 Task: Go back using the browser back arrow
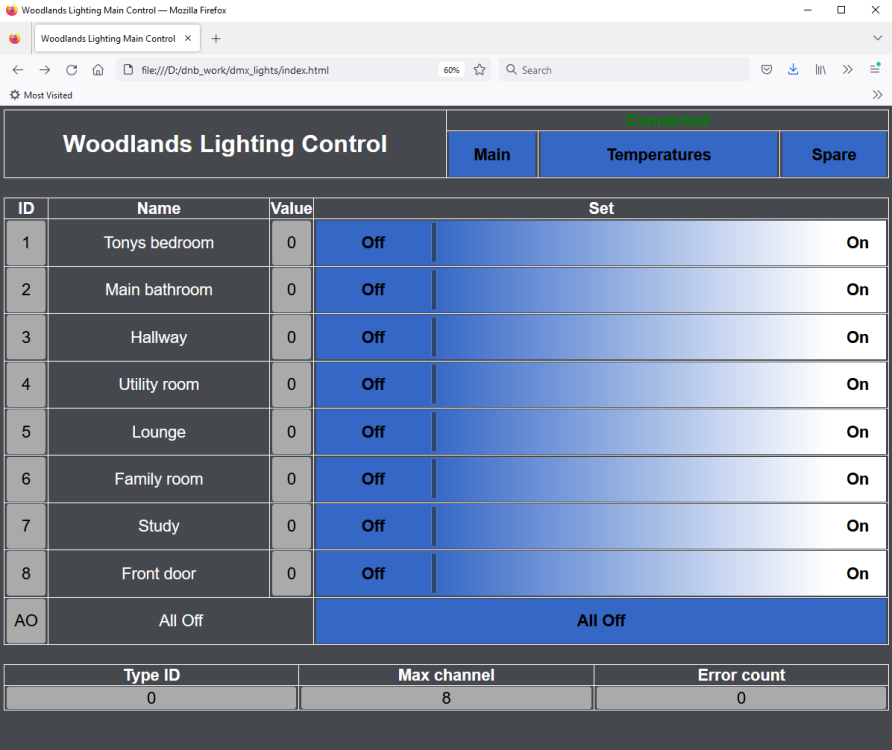tap(18, 70)
